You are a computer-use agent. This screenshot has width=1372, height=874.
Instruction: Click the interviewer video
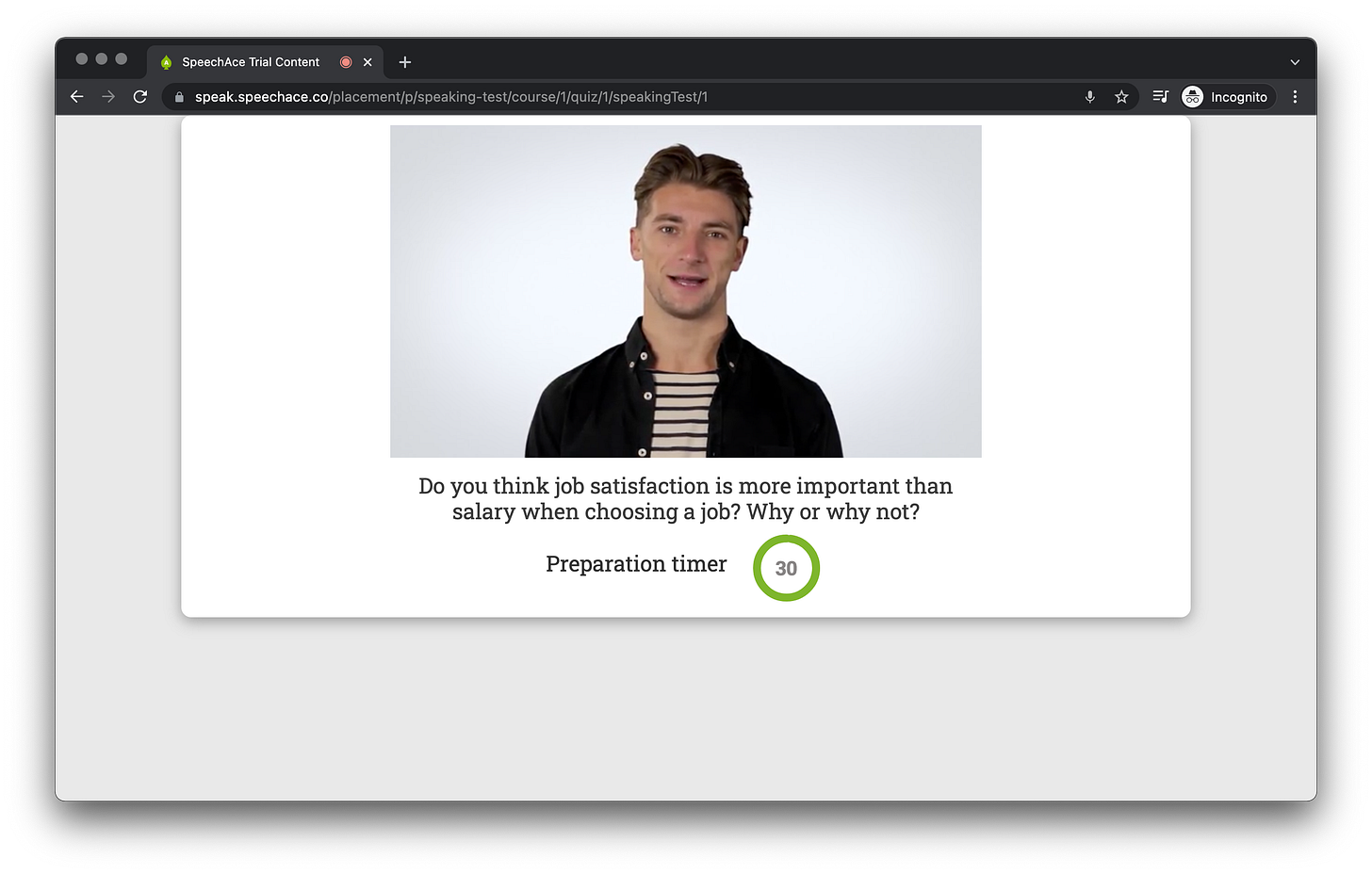click(x=686, y=291)
